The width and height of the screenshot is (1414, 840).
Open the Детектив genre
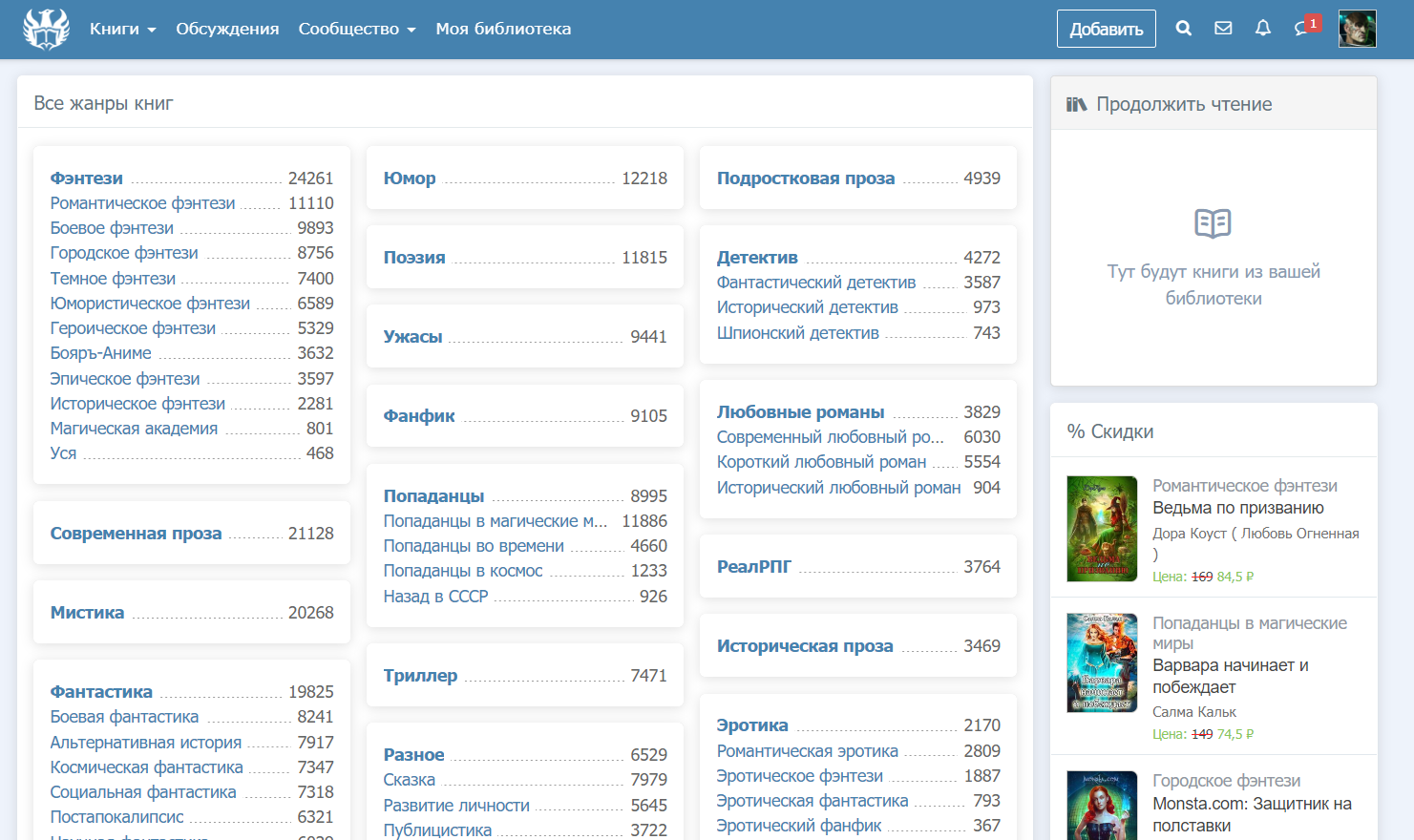click(757, 258)
